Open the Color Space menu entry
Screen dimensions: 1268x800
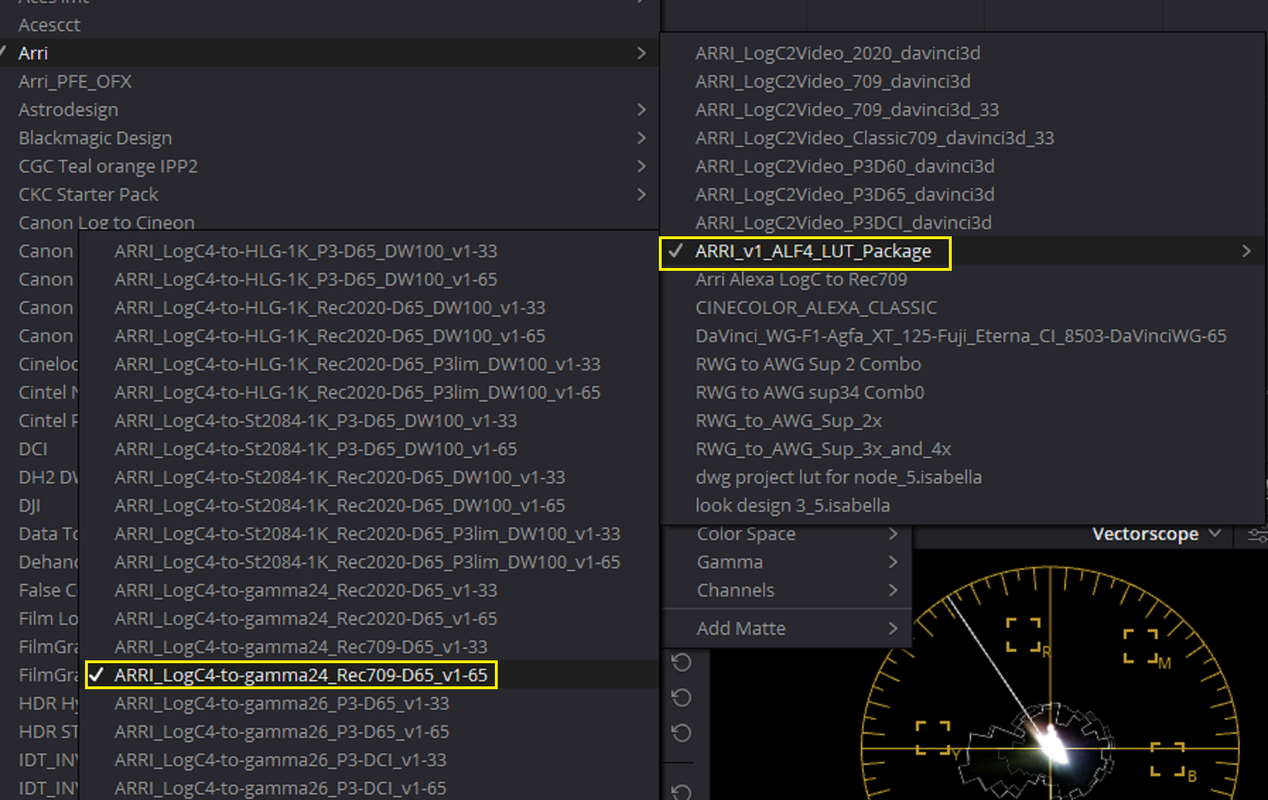[786, 534]
